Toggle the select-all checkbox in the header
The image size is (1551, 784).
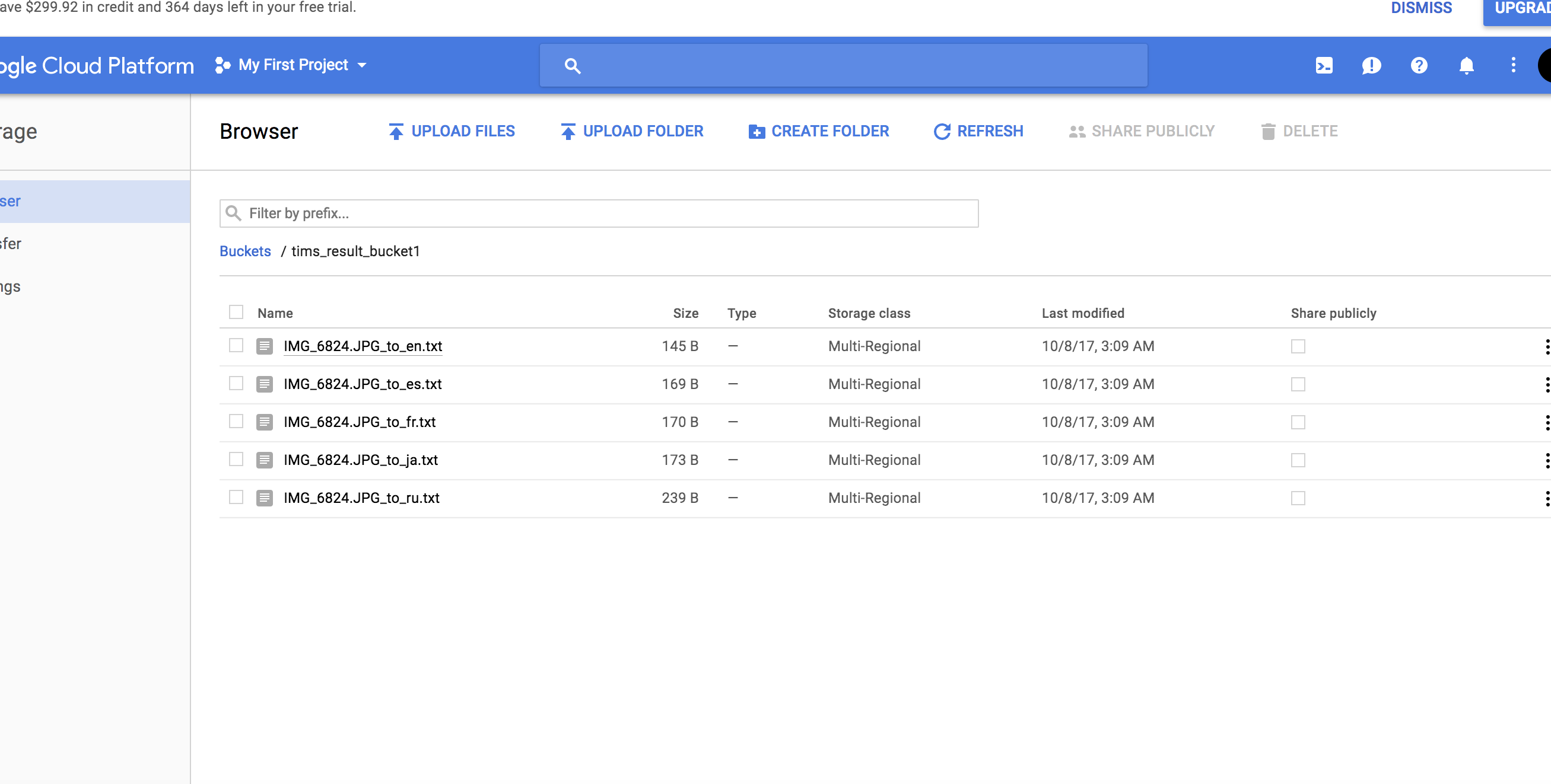236,313
